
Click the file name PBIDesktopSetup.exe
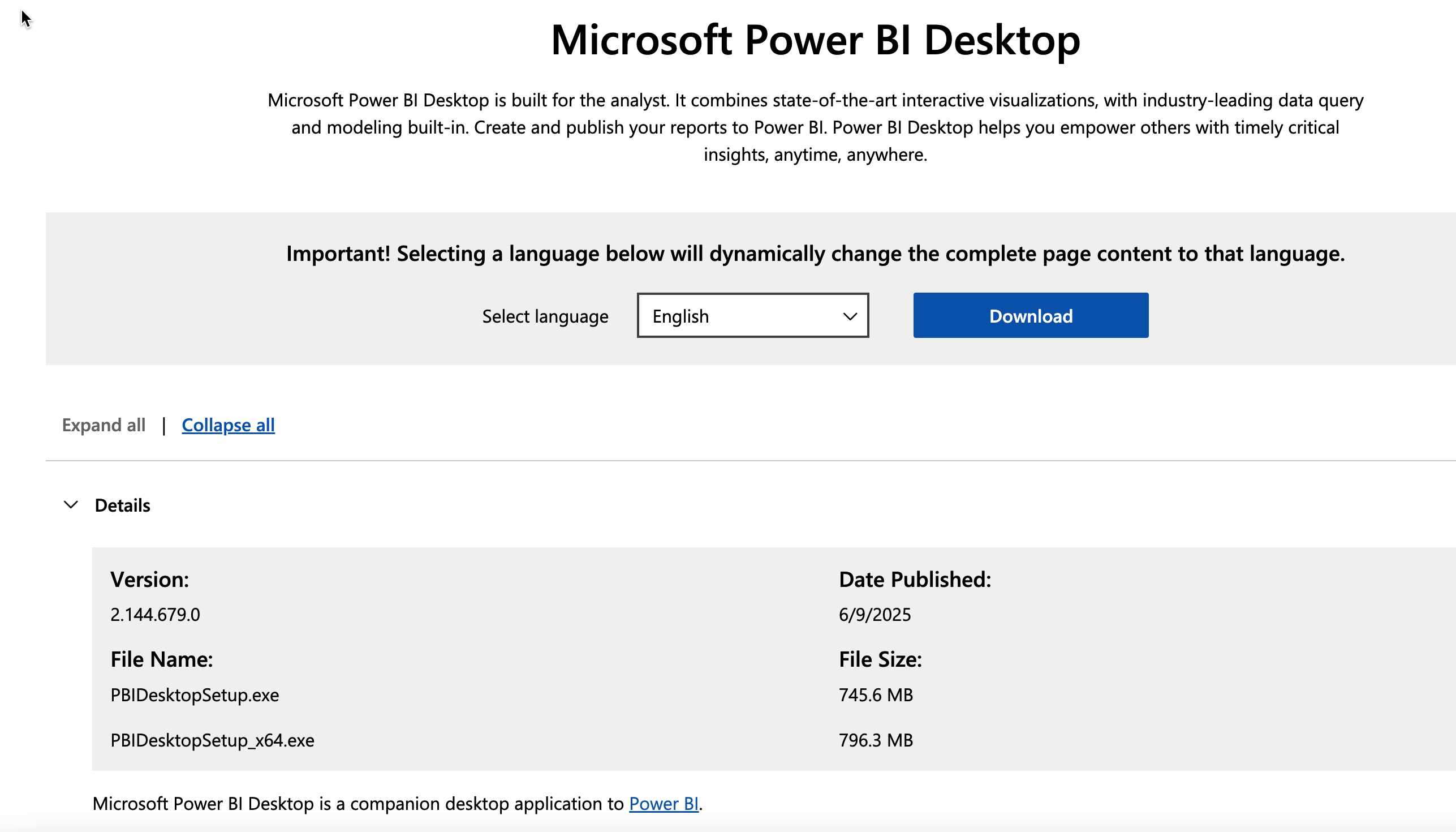[195, 695]
